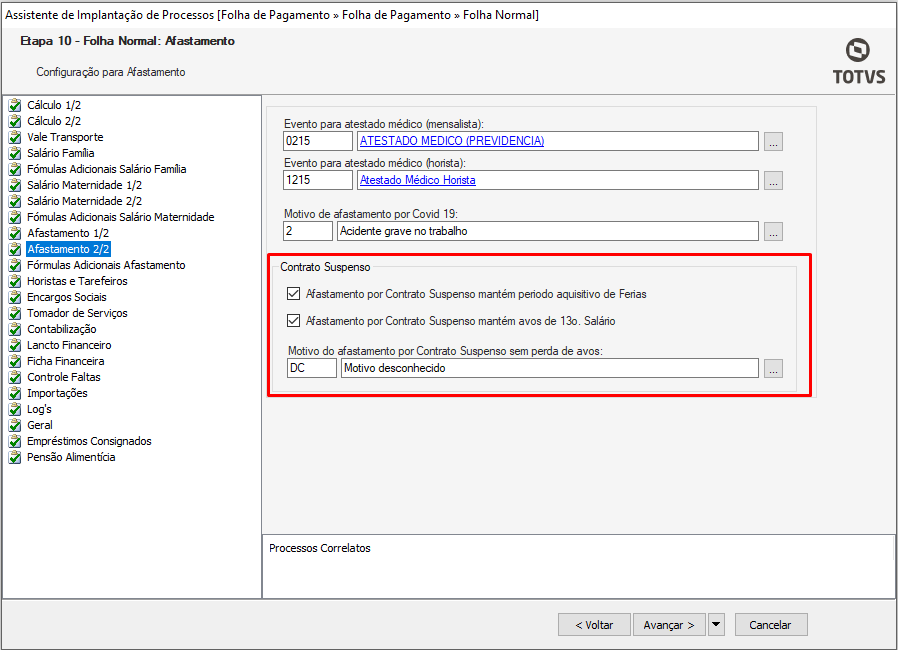898x650 pixels.
Task: Go to Contabilização step
Action: 62,329
